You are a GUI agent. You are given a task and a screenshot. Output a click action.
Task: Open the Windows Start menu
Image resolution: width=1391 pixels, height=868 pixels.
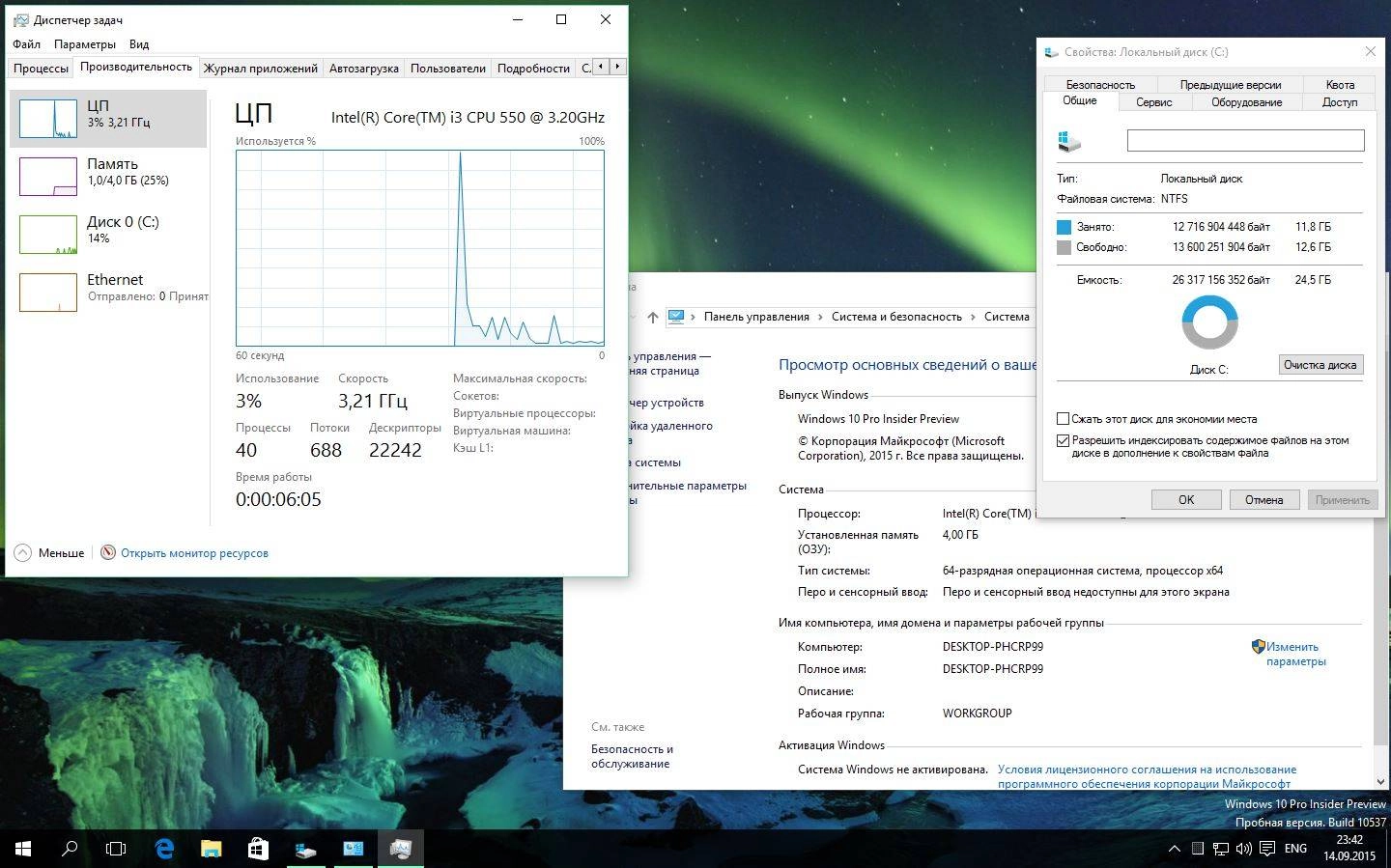(x=23, y=849)
